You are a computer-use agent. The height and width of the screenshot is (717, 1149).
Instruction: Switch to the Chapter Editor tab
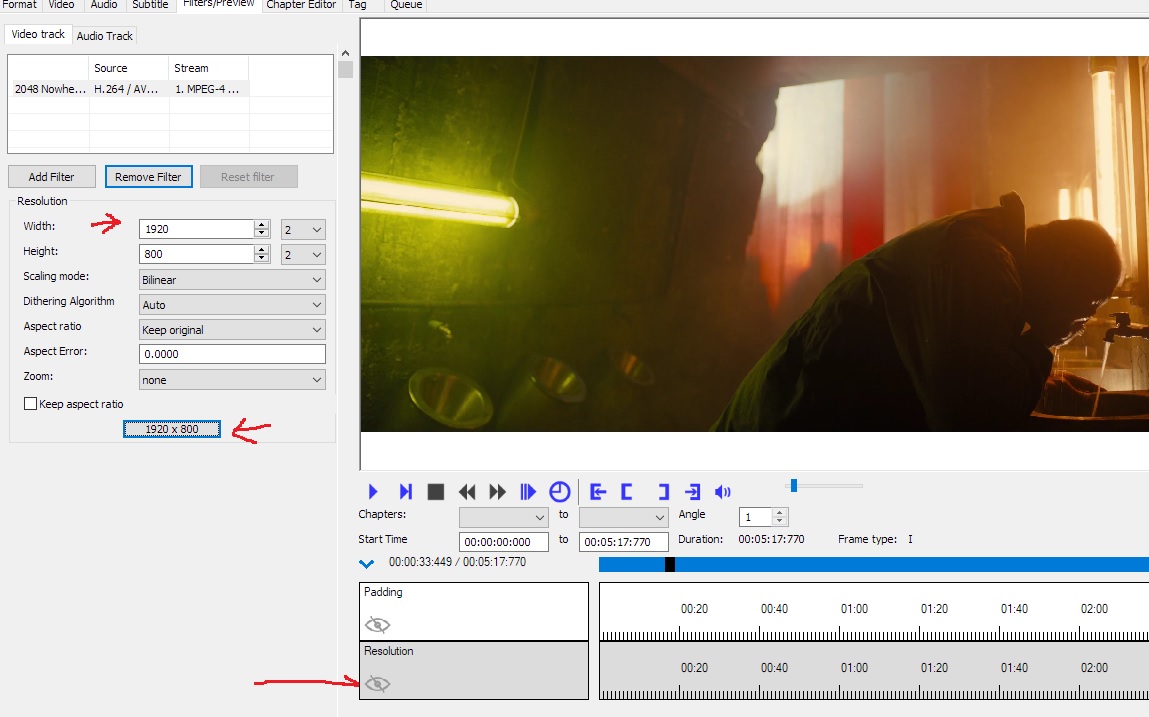coord(301,5)
